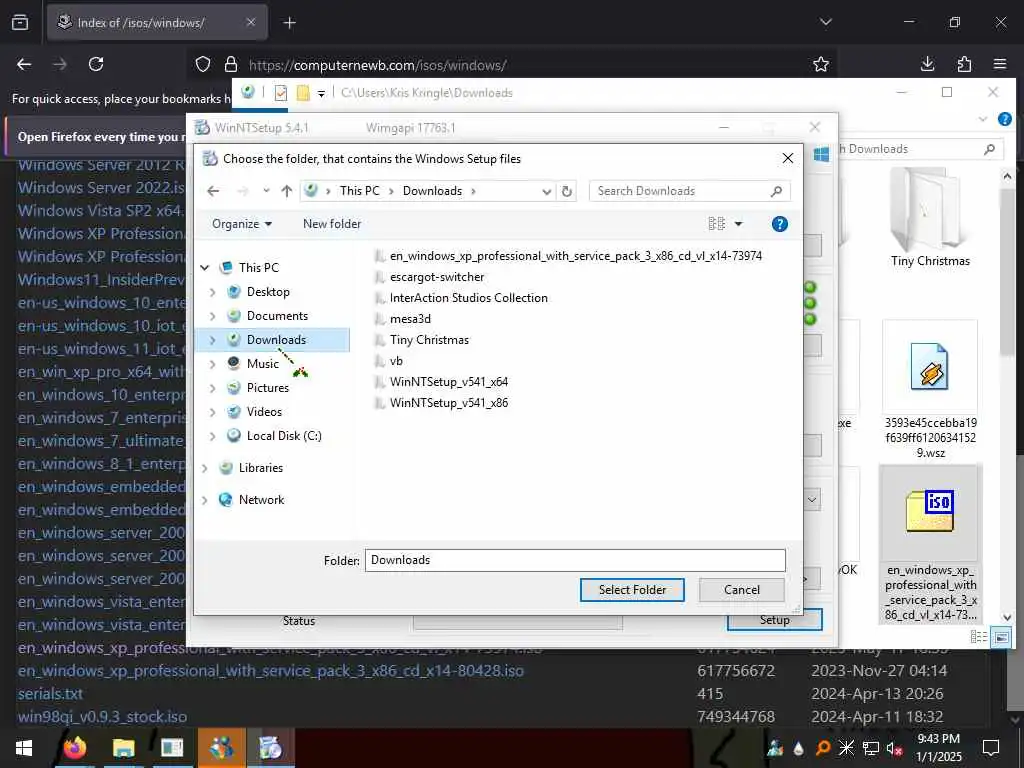Collapse the This PC tree node
The image size is (1024, 768).
pos(204,268)
